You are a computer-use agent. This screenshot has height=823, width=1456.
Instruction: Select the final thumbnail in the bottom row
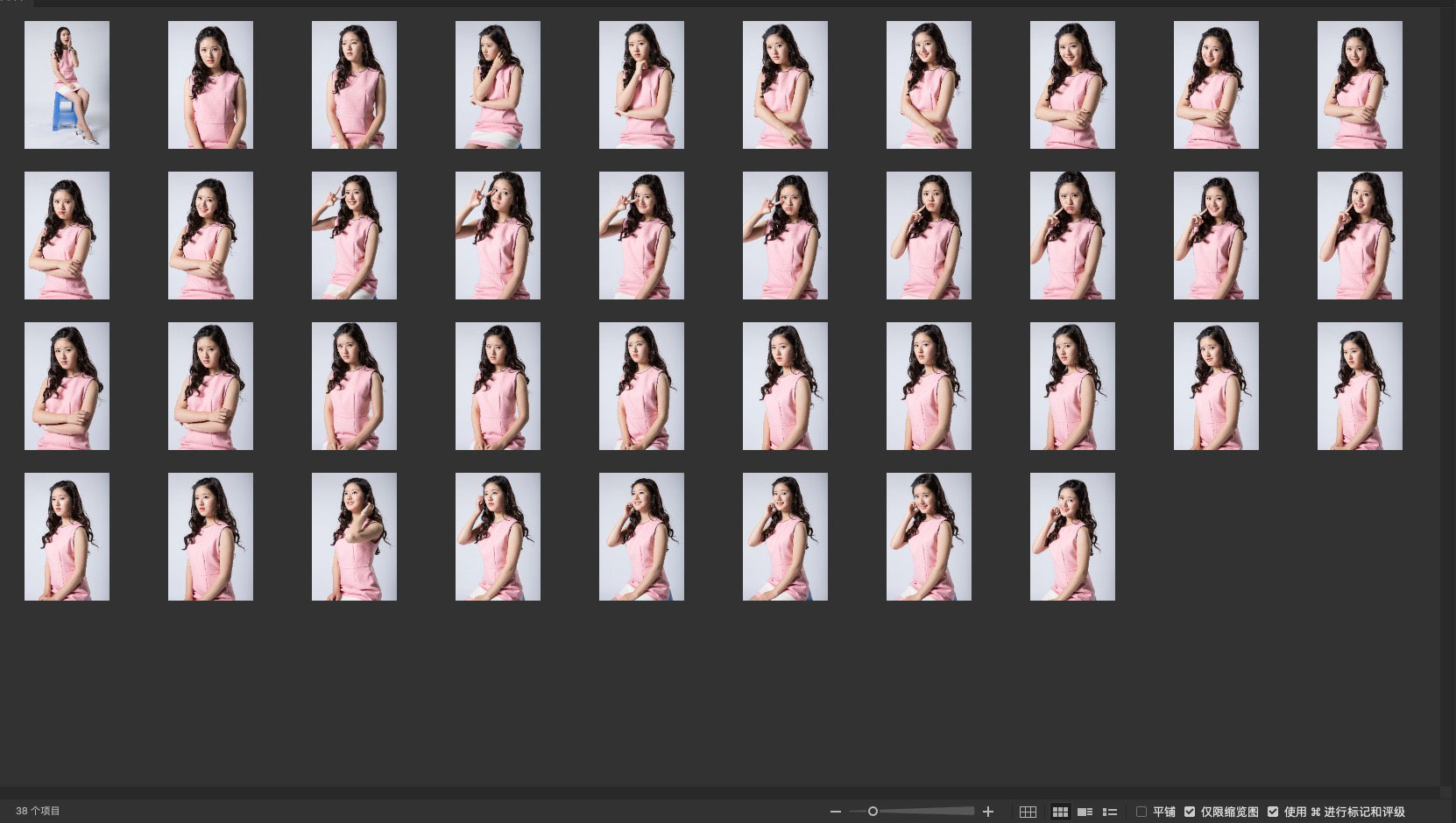point(1072,537)
